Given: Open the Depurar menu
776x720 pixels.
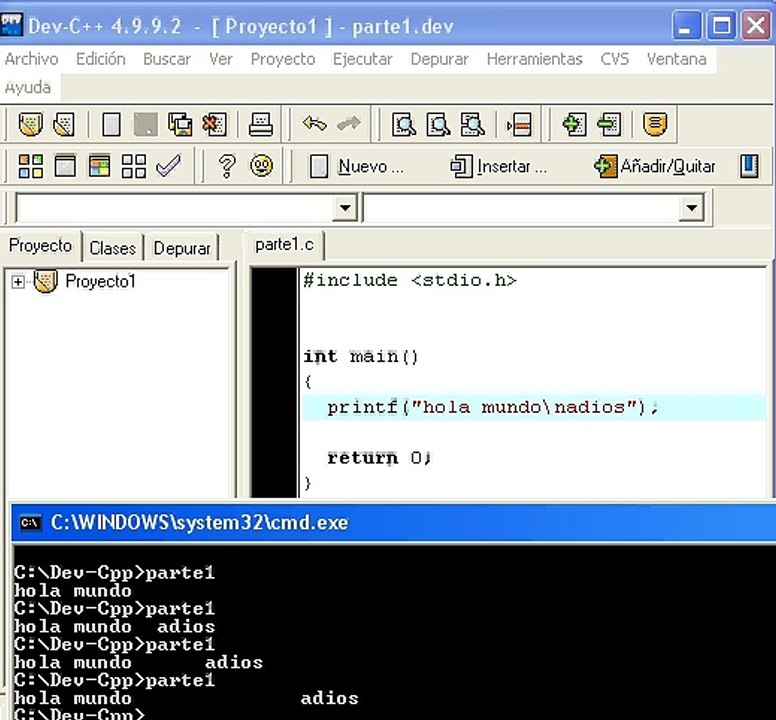Looking at the screenshot, I should 439,59.
